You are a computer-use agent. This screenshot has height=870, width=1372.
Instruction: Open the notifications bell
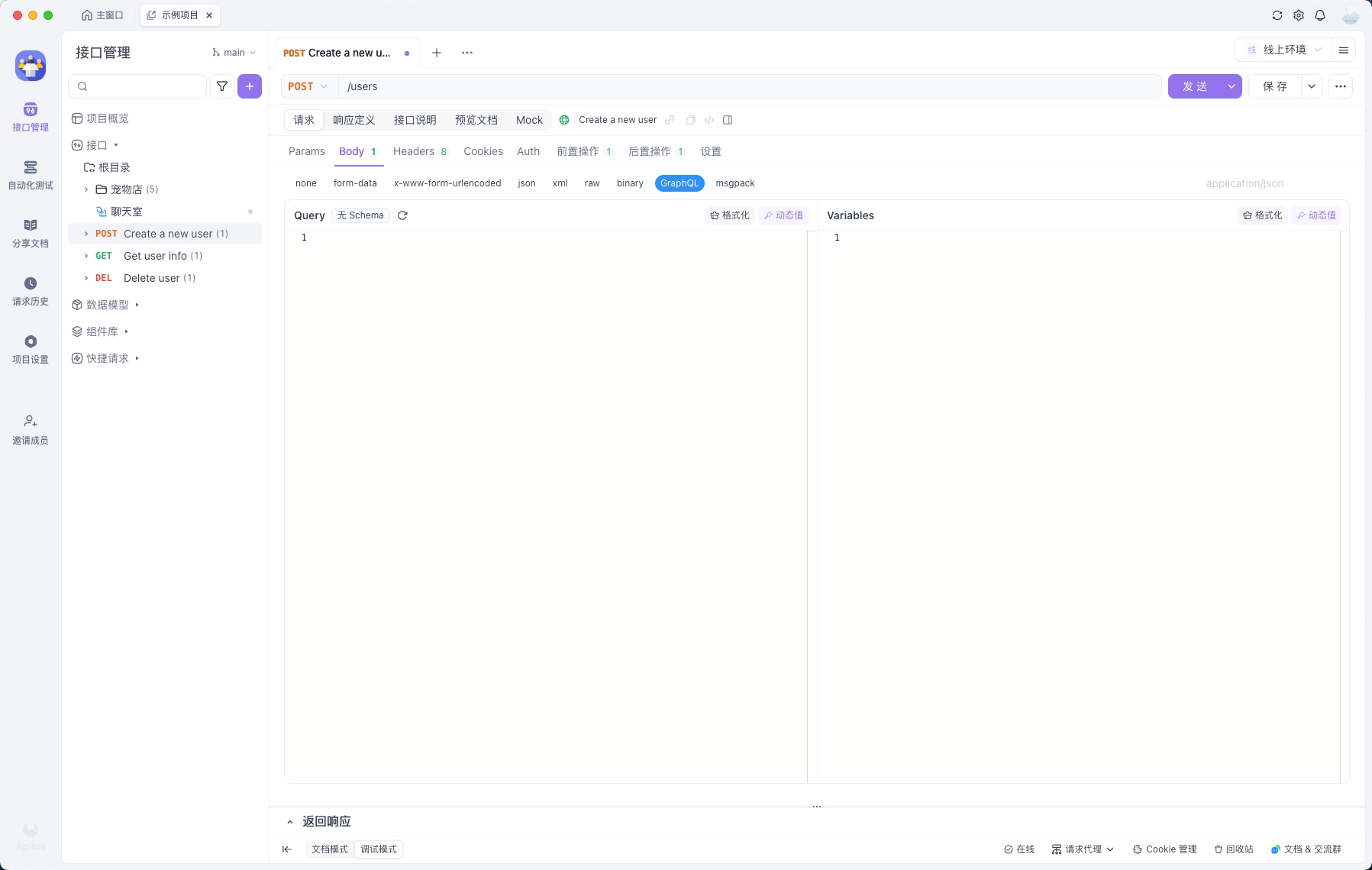click(x=1320, y=15)
